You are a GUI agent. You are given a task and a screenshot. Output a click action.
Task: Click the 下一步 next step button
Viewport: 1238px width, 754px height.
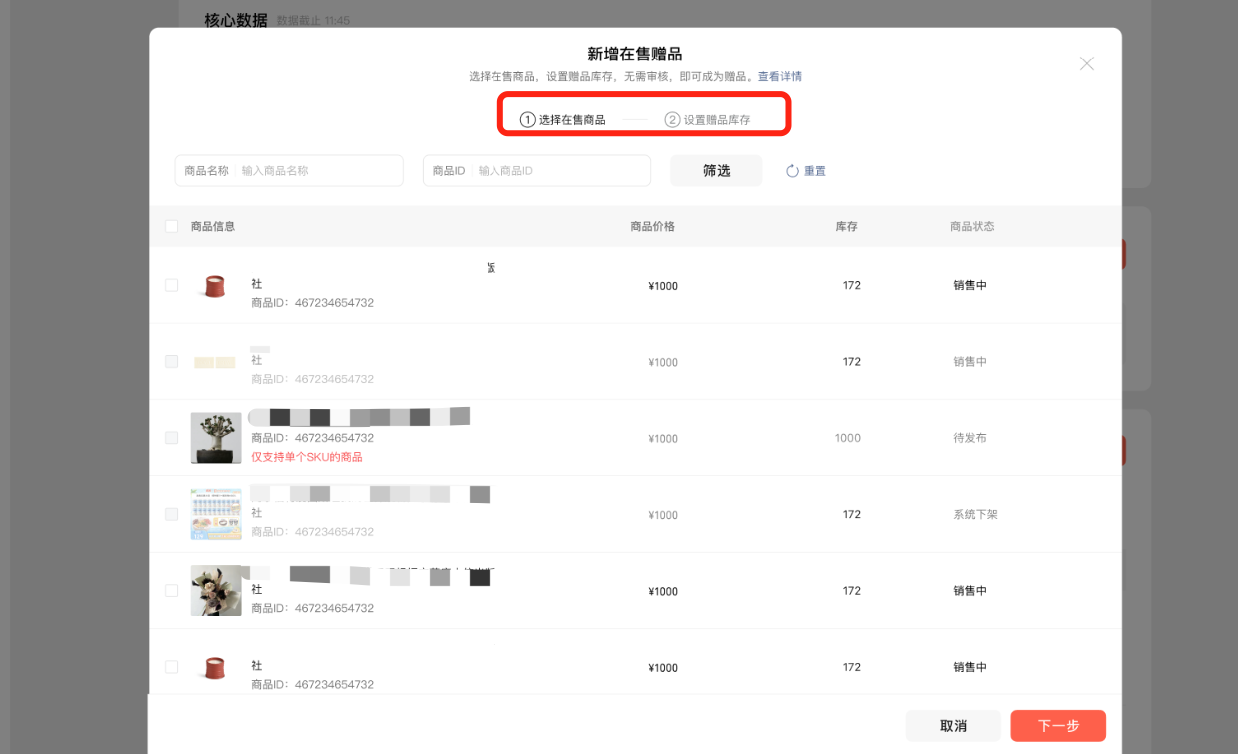1058,726
